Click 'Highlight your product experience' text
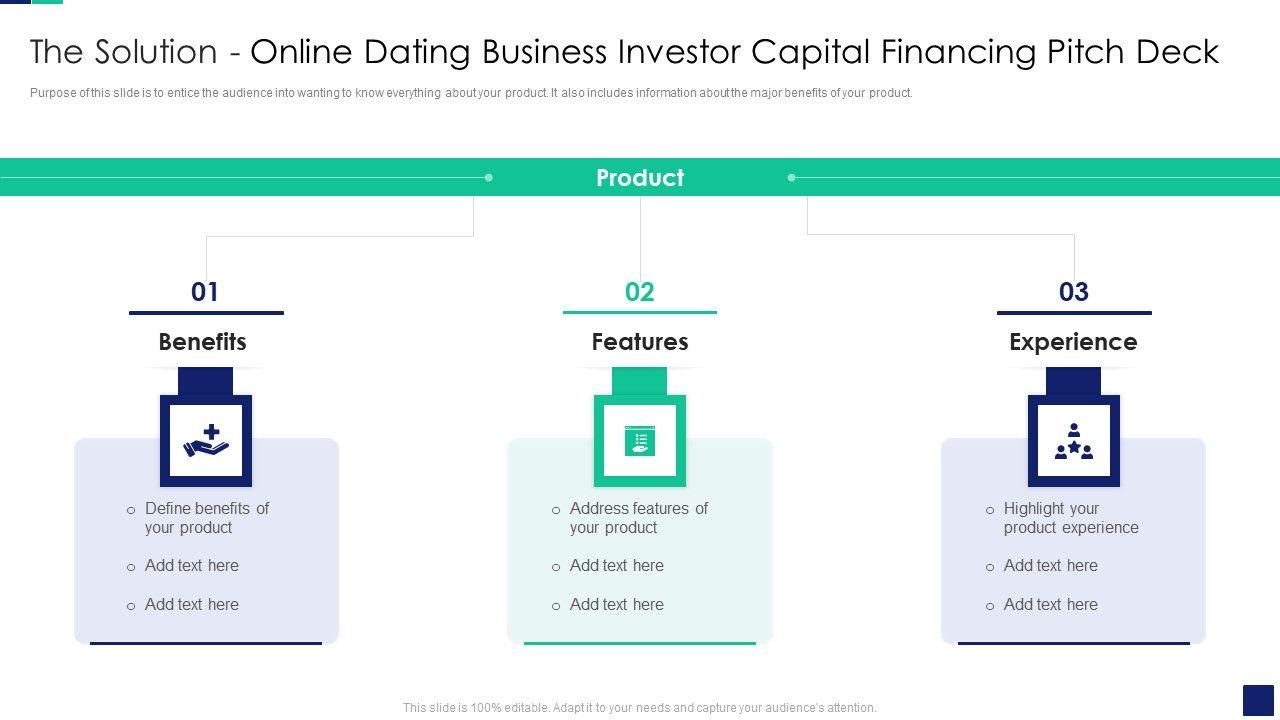Viewport: 1280px width, 720px height. (x=1070, y=518)
